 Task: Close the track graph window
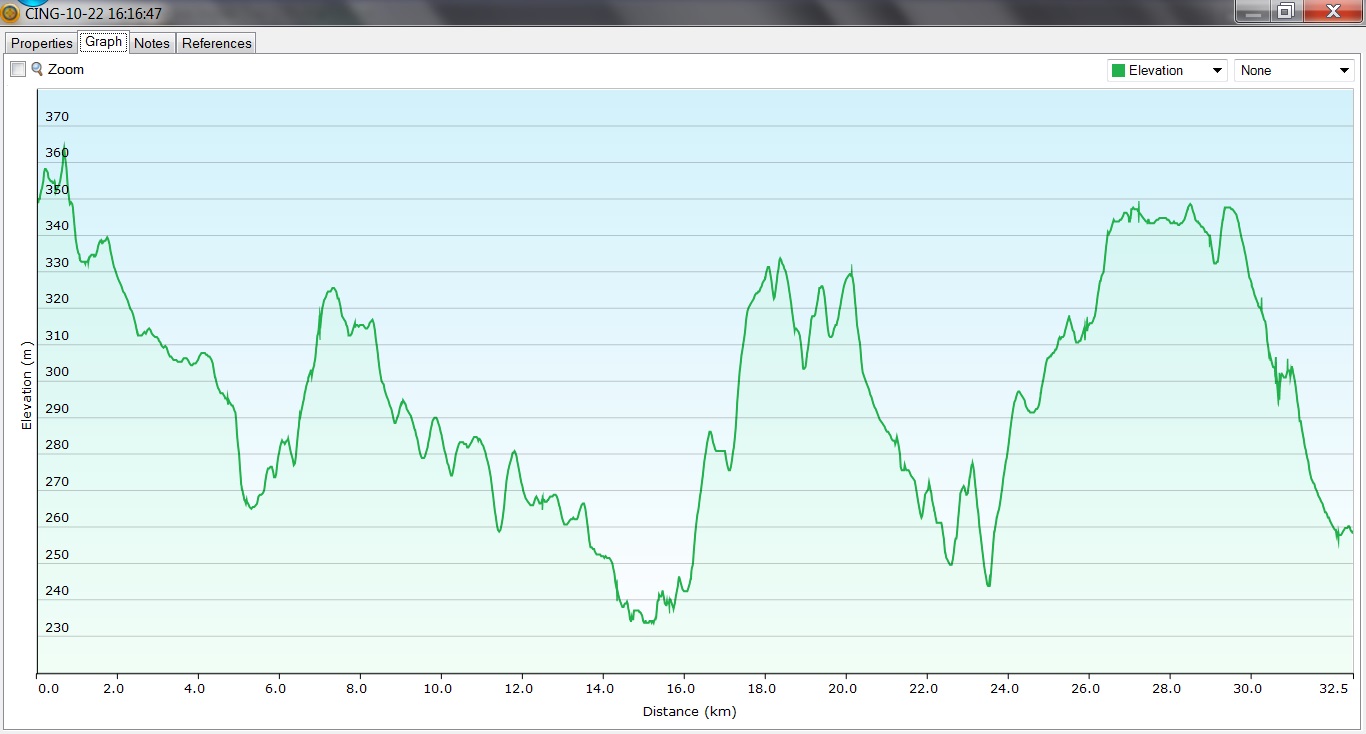(x=1332, y=12)
